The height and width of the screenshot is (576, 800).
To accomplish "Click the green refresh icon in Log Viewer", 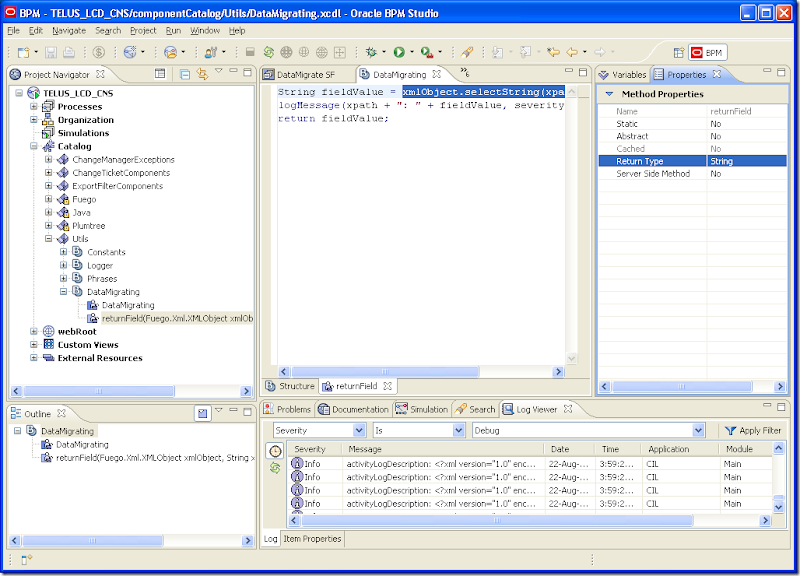I will click(275, 467).
